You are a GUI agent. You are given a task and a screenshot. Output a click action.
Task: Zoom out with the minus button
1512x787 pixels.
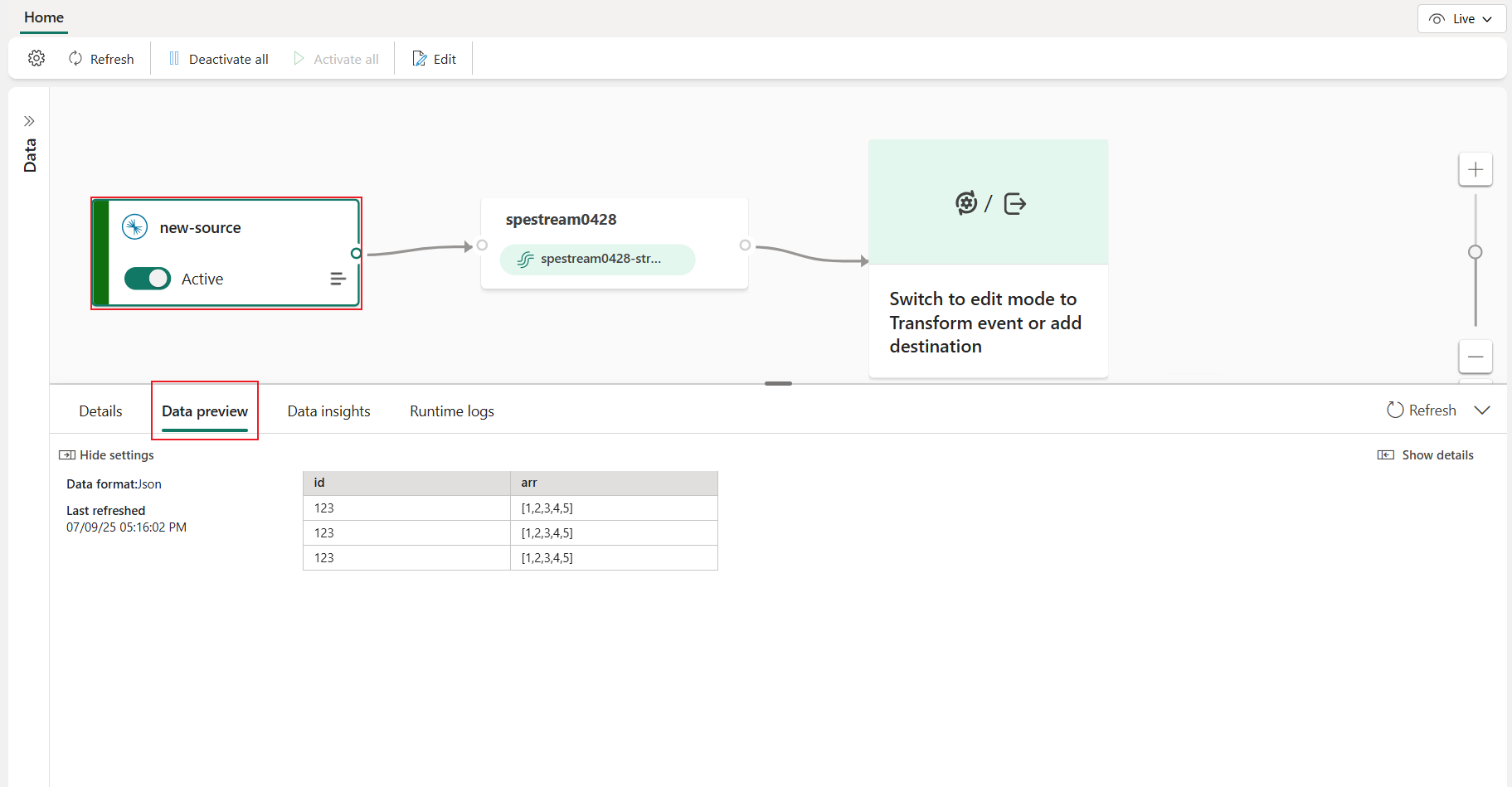1475,357
